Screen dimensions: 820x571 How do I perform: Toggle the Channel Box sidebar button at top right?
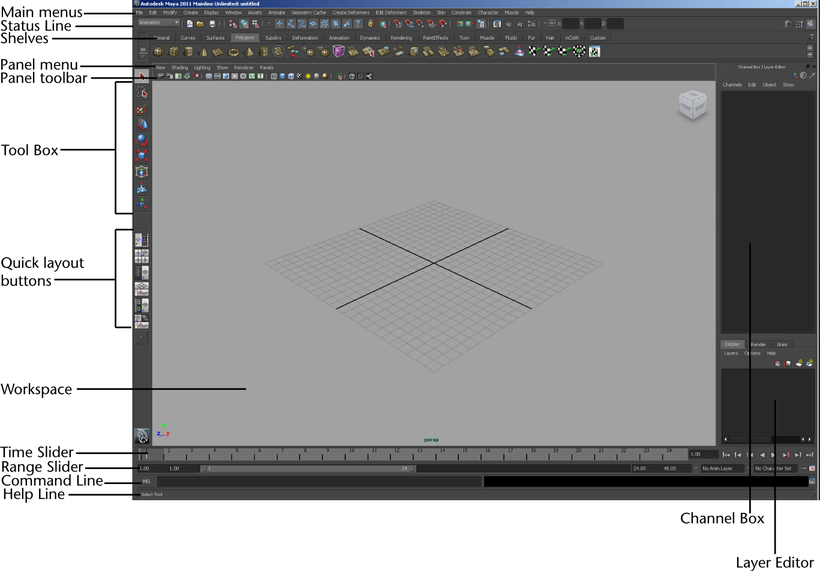point(811,24)
